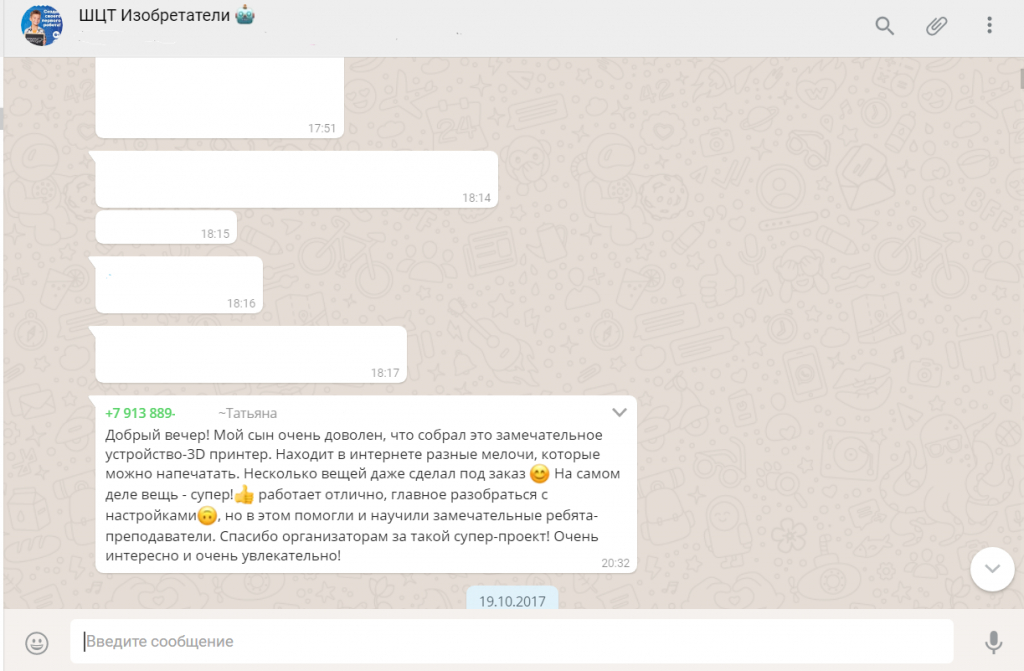Click the 19.10.2017 date separator
The image size is (1024, 671).
(x=512, y=601)
